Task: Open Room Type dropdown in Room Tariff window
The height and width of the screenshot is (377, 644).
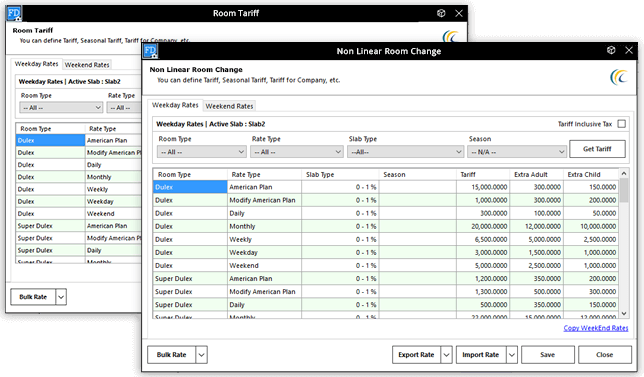Action: (61, 108)
